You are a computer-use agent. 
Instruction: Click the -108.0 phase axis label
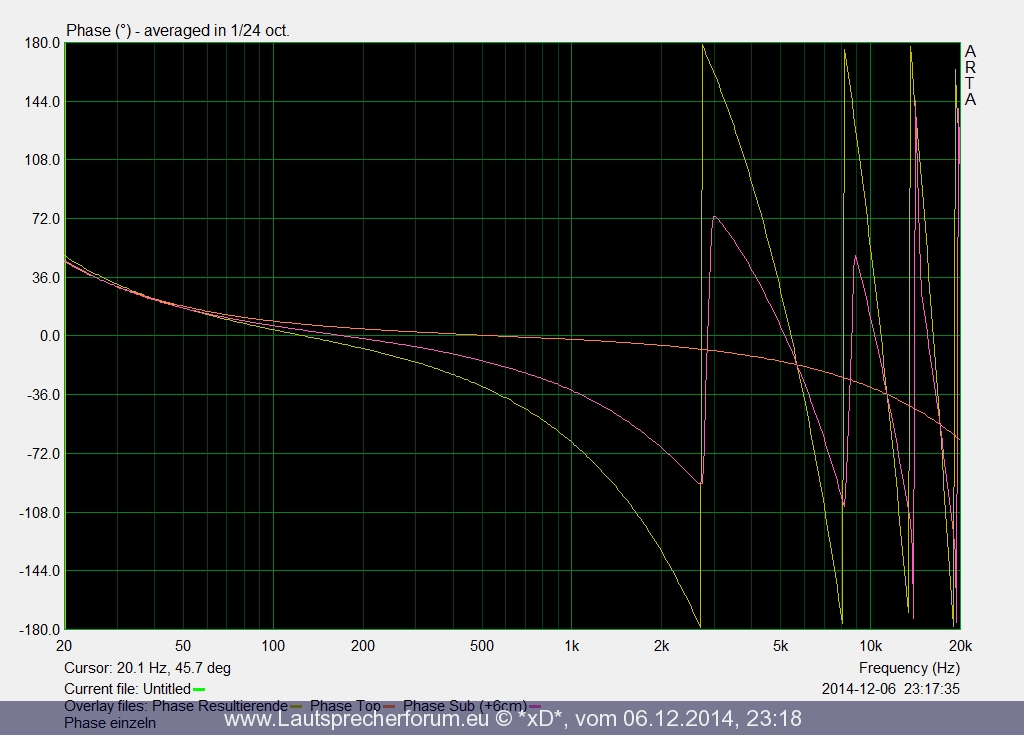click(x=38, y=513)
